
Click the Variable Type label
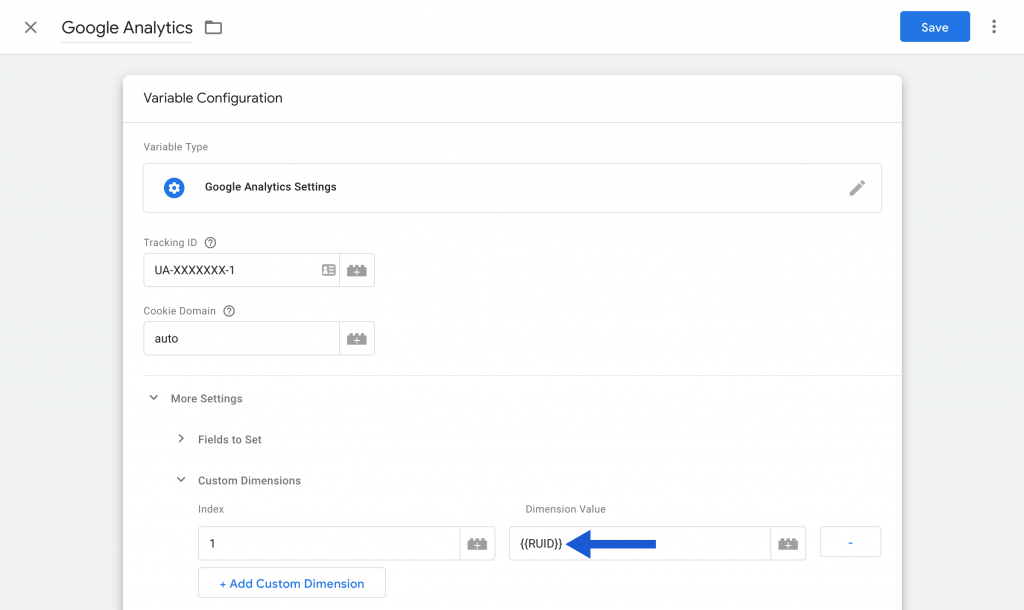click(x=176, y=147)
